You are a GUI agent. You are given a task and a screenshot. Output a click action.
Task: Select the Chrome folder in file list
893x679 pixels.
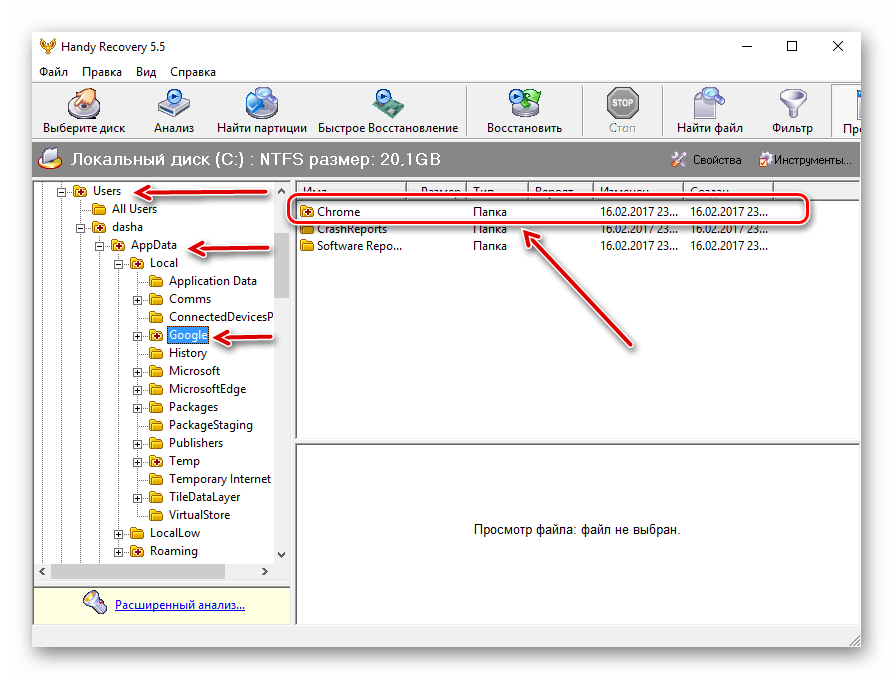point(338,212)
